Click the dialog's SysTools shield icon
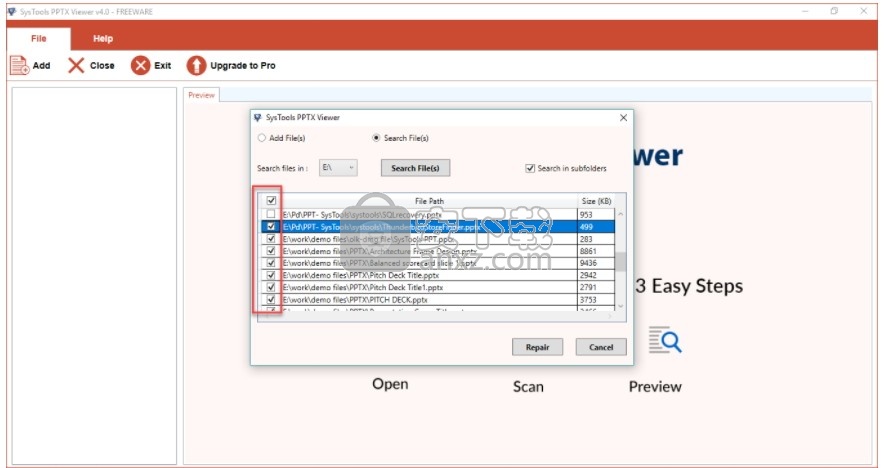Image resolution: width=896 pixels, height=468 pixels. coord(258,117)
